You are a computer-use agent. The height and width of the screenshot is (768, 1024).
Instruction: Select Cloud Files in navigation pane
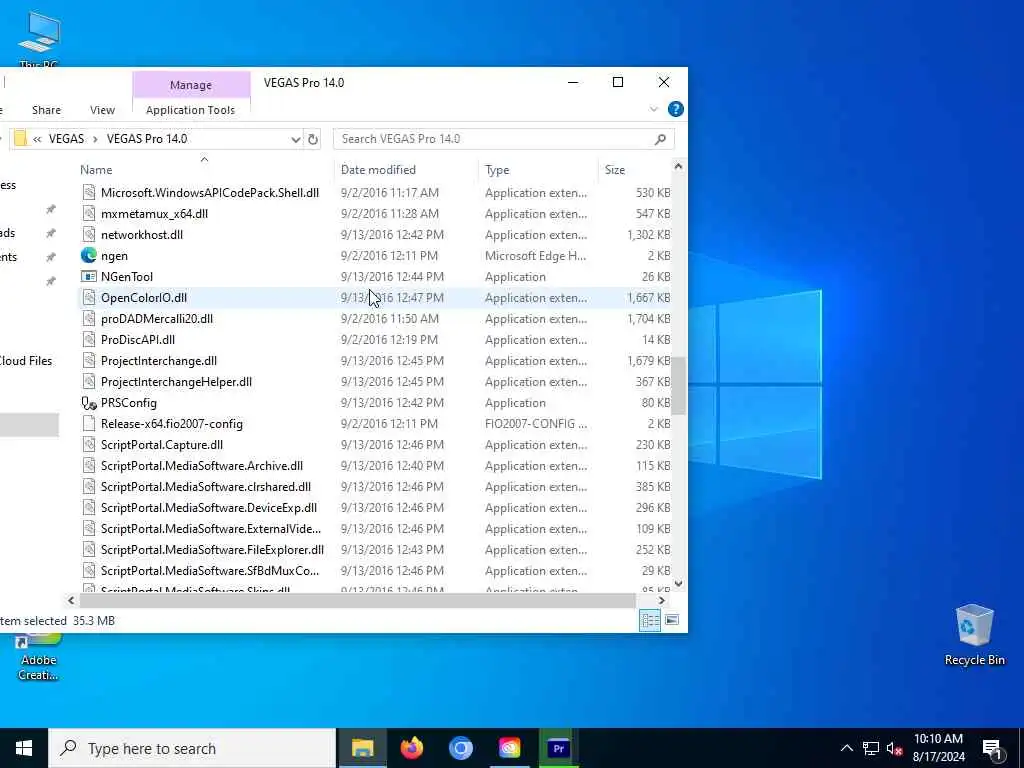point(25,360)
